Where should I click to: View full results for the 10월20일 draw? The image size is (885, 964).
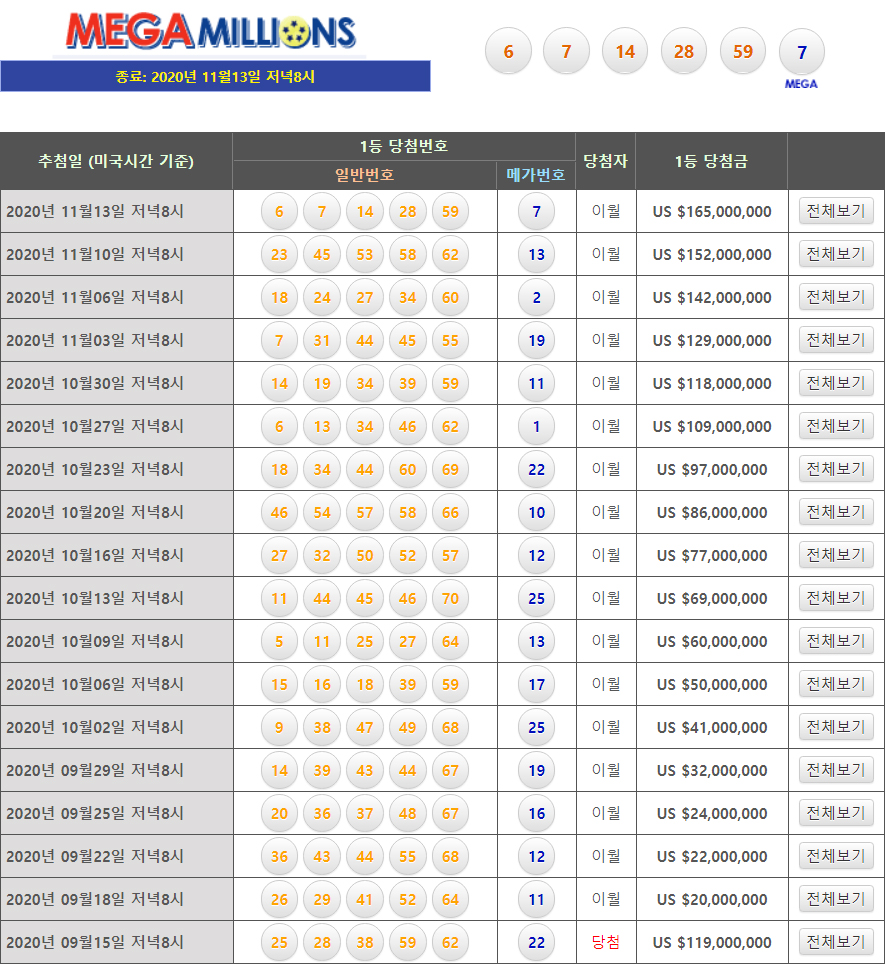click(836, 512)
